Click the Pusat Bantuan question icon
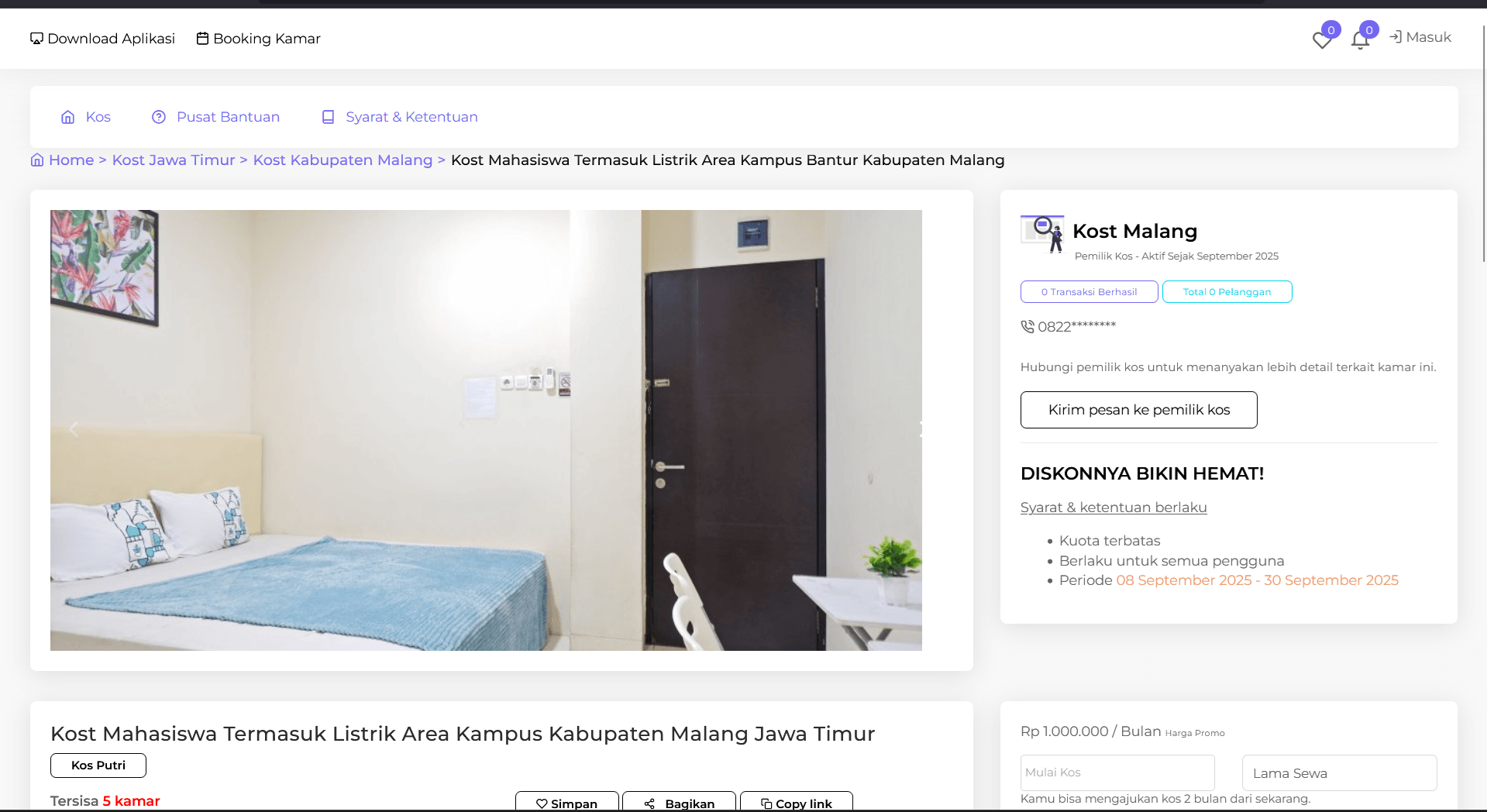Image resolution: width=1487 pixels, height=812 pixels. (159, 117)
